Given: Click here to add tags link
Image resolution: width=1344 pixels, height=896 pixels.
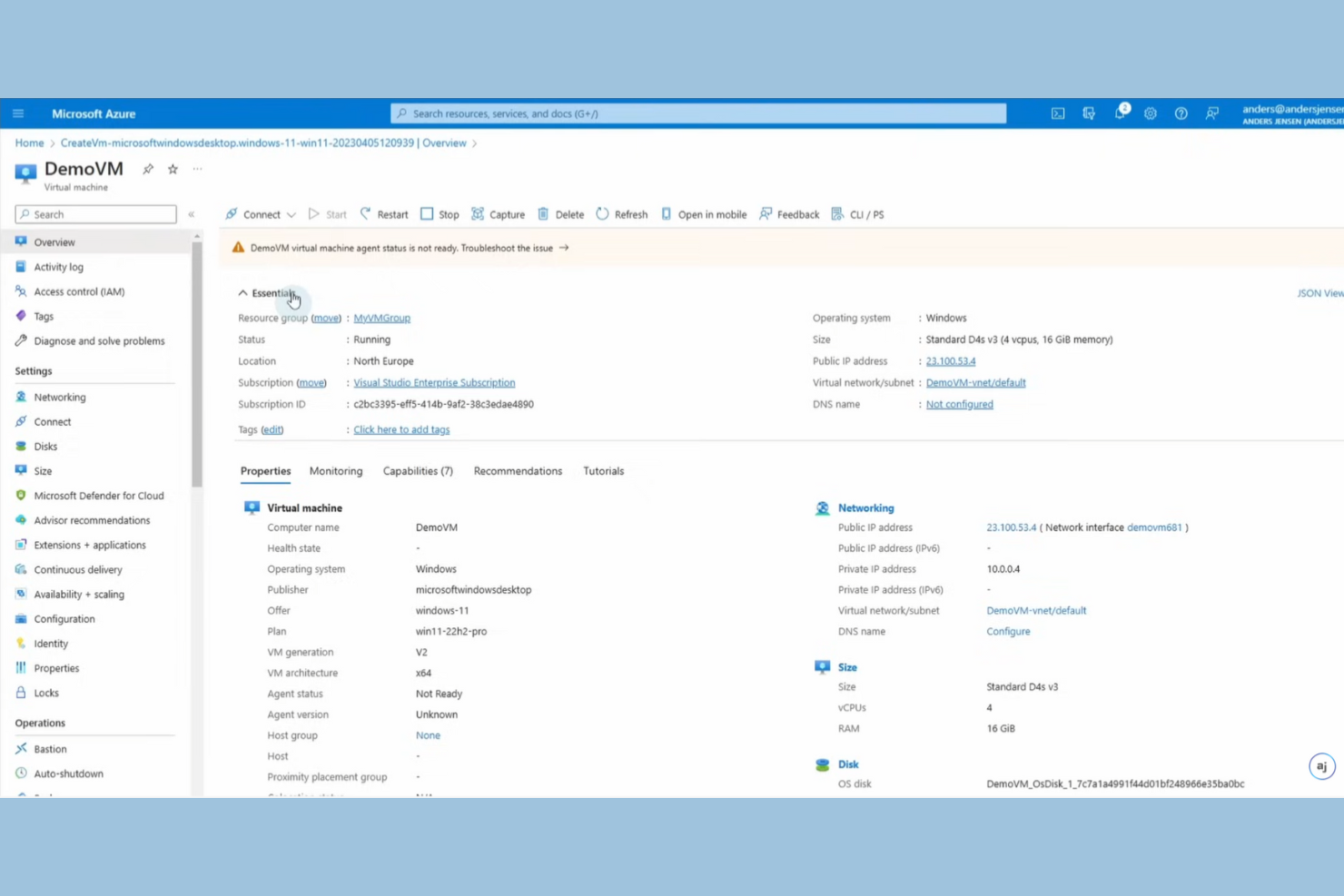Looking at the screenshot, I should [x=401, y=429].
